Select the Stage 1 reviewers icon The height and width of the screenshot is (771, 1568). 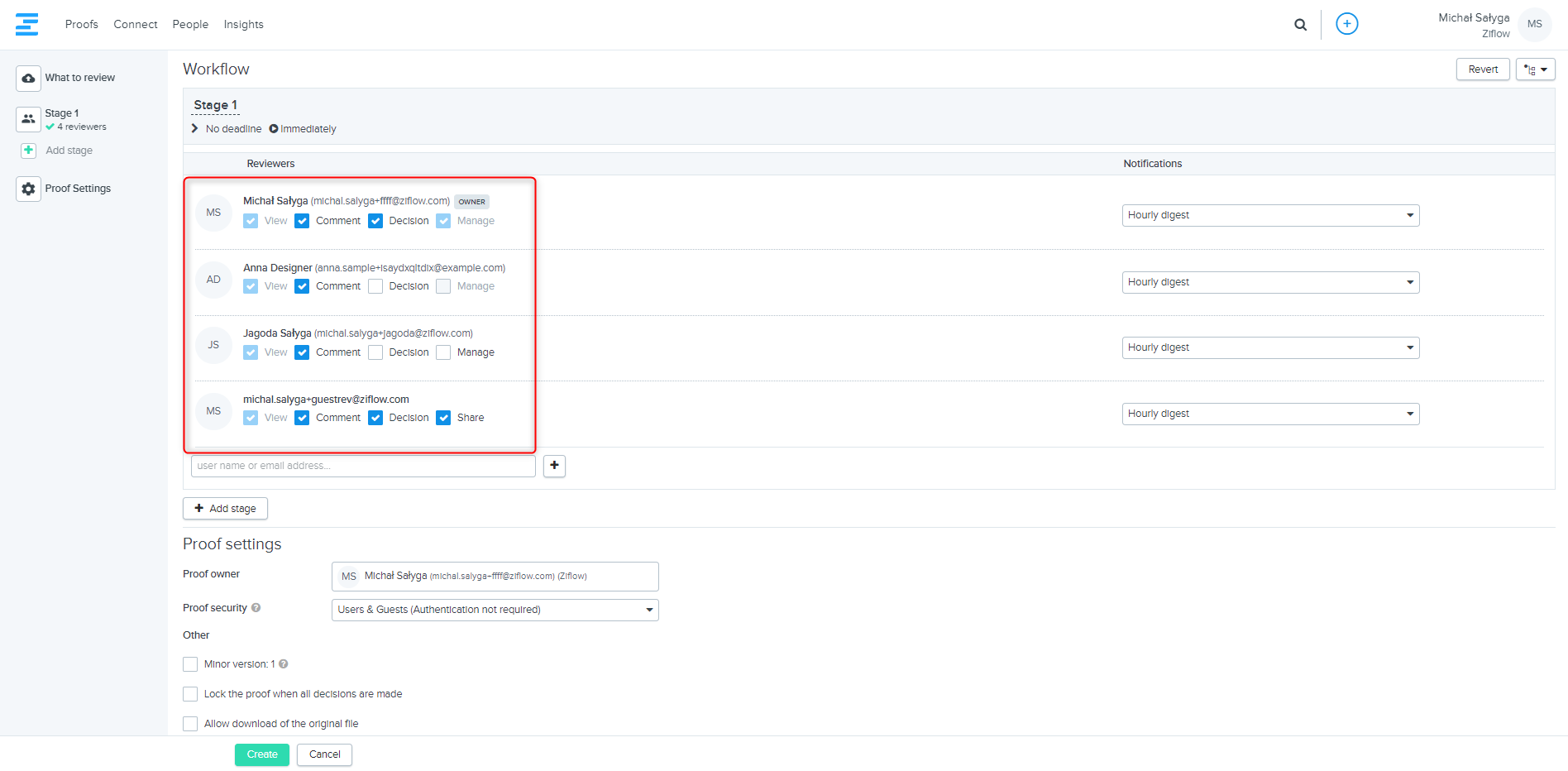coord(28,119)
